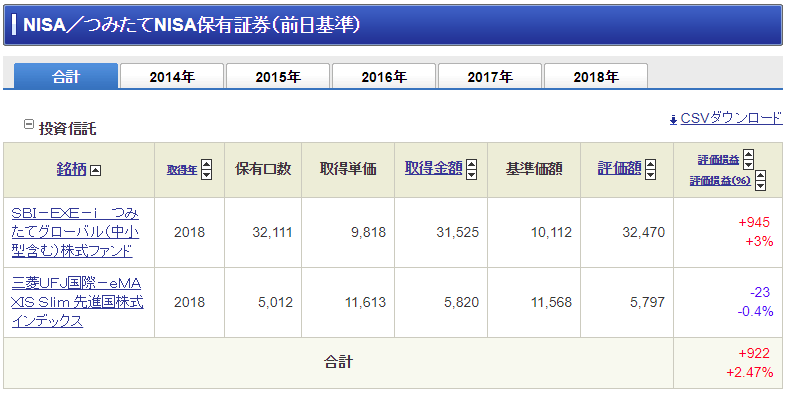Select acquisition amount 5,820
Image resolution: width=797 pixels, height=394 pixels.
click(x=461, y=302)
